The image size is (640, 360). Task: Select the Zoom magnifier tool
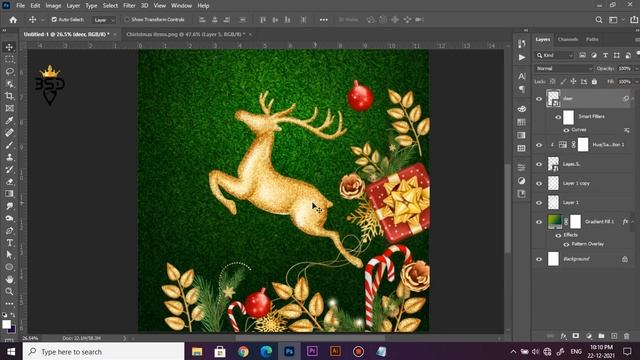pyautogui.click(x=9, y=291)
